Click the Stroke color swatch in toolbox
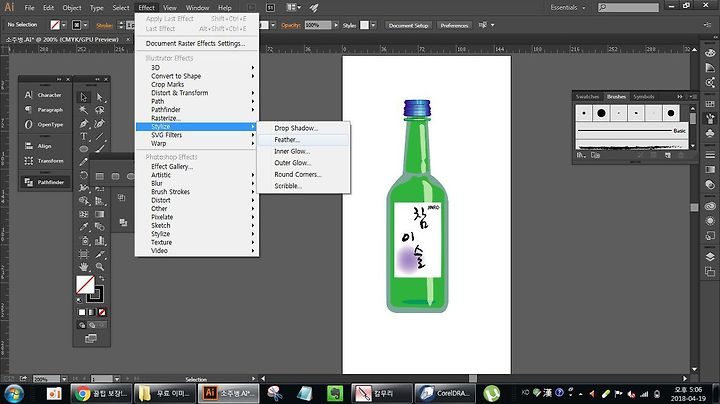Image resolution: width=720 pixels, height=404 pixels. [96, 295]
